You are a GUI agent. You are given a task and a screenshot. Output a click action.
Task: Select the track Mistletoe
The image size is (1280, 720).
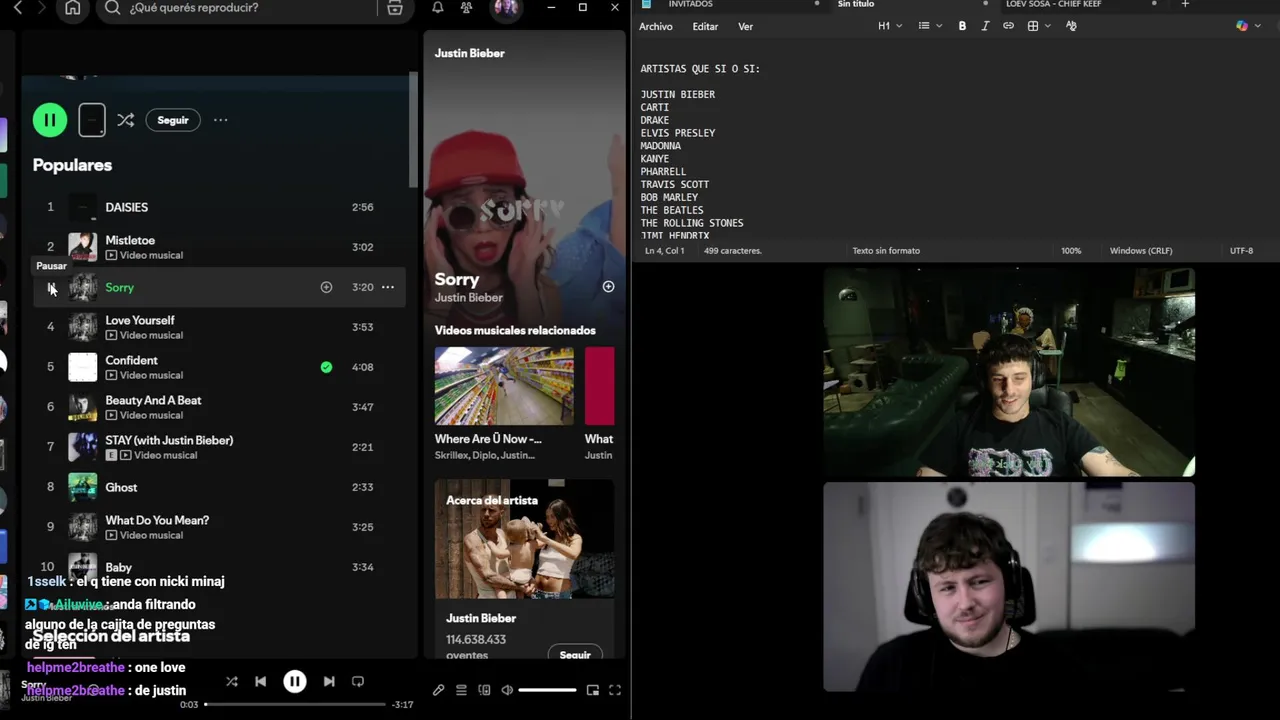(x=130, y=240)
